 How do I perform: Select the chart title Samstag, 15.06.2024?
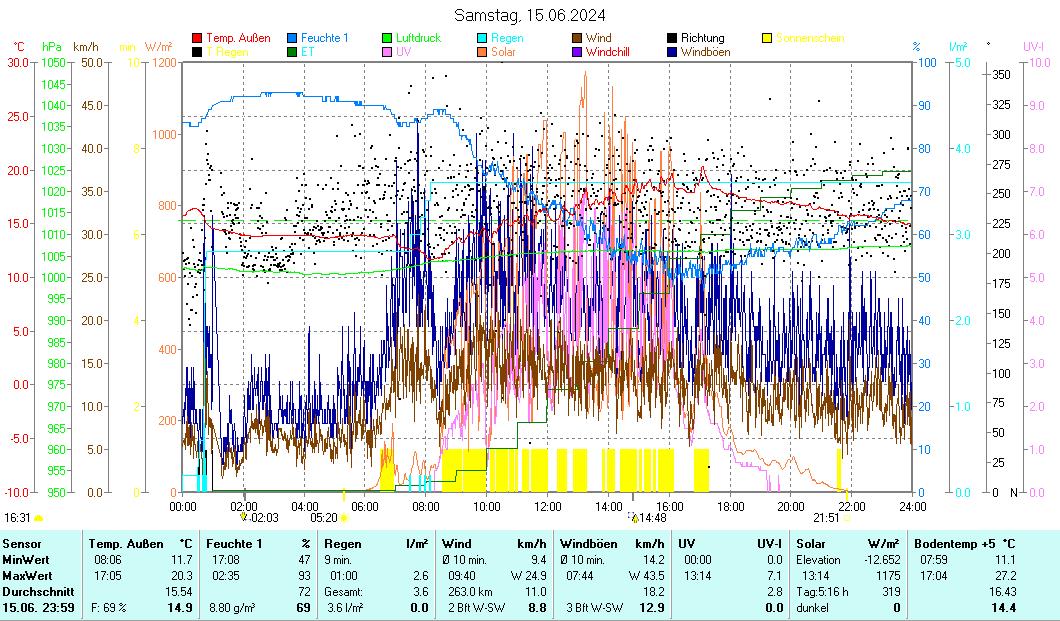click(529, 15)
